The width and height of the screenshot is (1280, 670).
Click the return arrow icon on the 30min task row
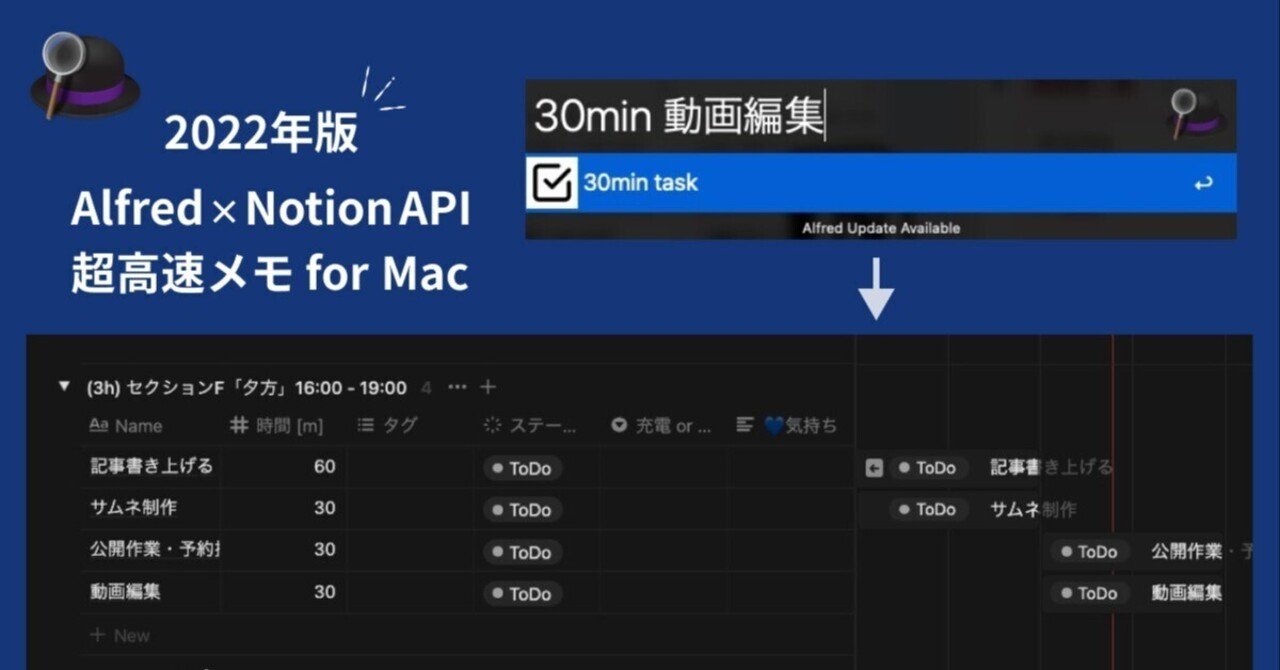click(x=1204, y=183)
